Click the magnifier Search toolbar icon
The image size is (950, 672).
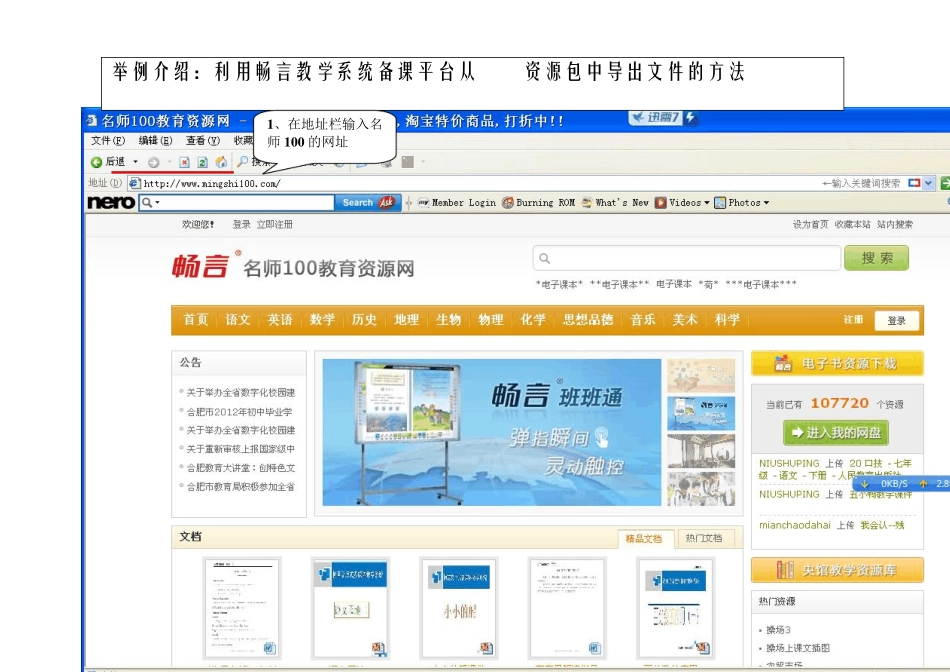[242, 161]
